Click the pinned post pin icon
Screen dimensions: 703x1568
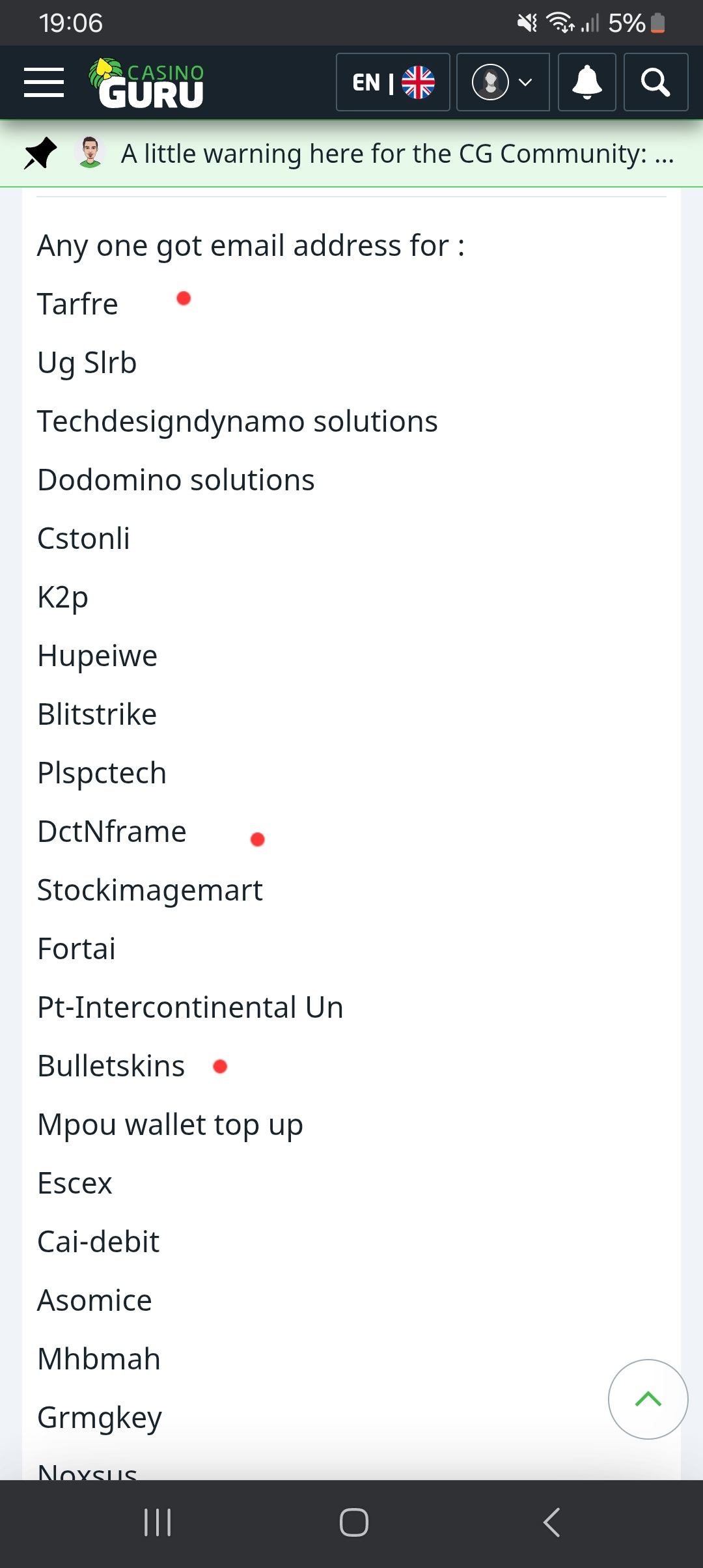(40, 154)
